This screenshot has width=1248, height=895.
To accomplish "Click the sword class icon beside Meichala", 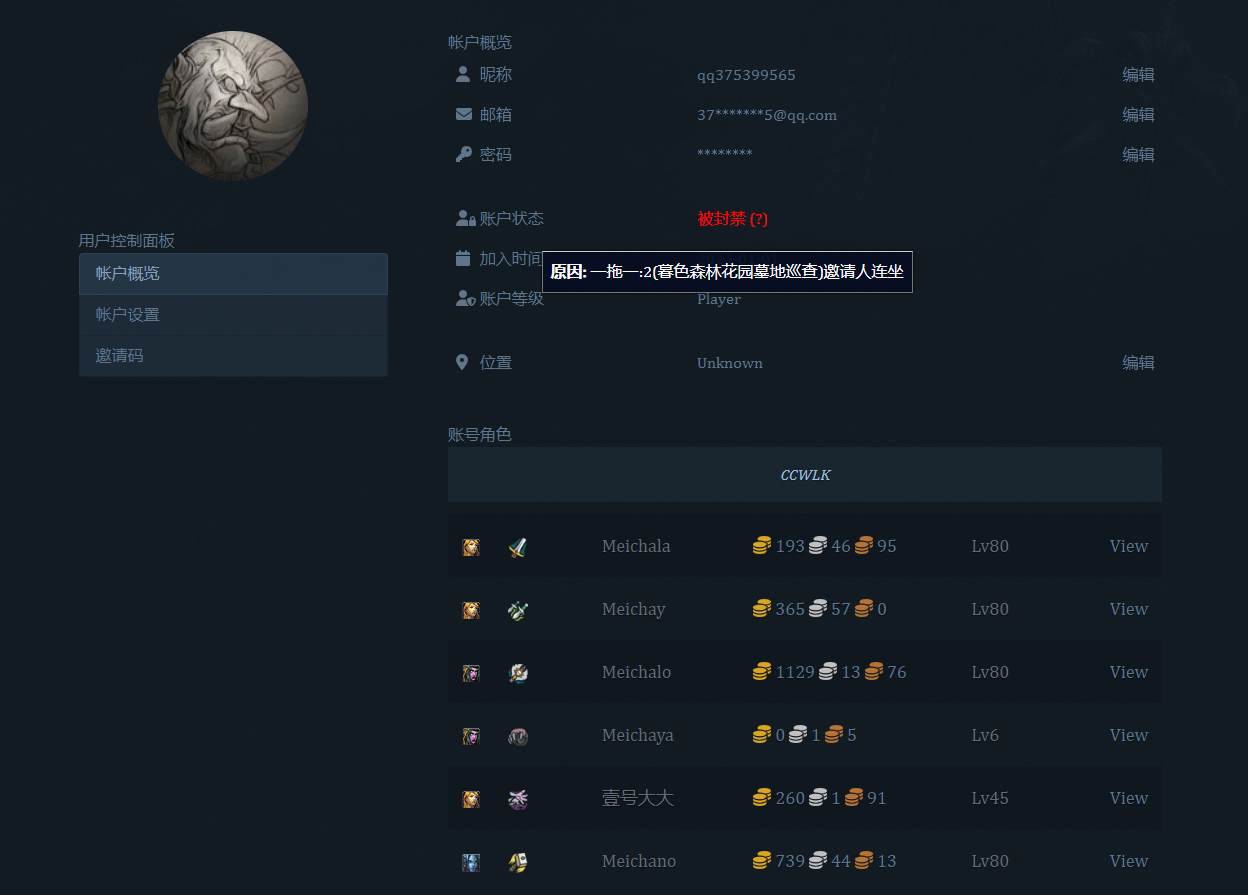I will (x=517, y=547).
